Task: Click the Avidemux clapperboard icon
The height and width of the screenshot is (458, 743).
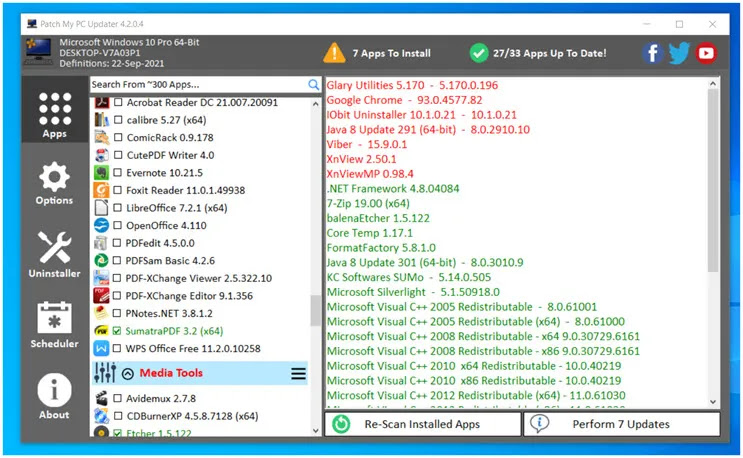Action: coord(101,398)
